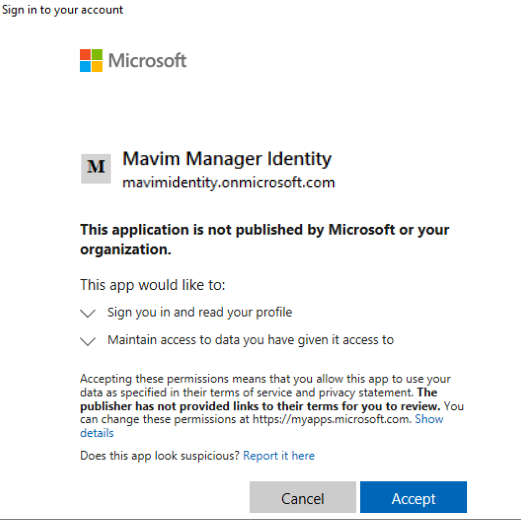Click the 'Sign in to your account' window title
Screen dimensions: 521x520
click(x=62, y=10)
